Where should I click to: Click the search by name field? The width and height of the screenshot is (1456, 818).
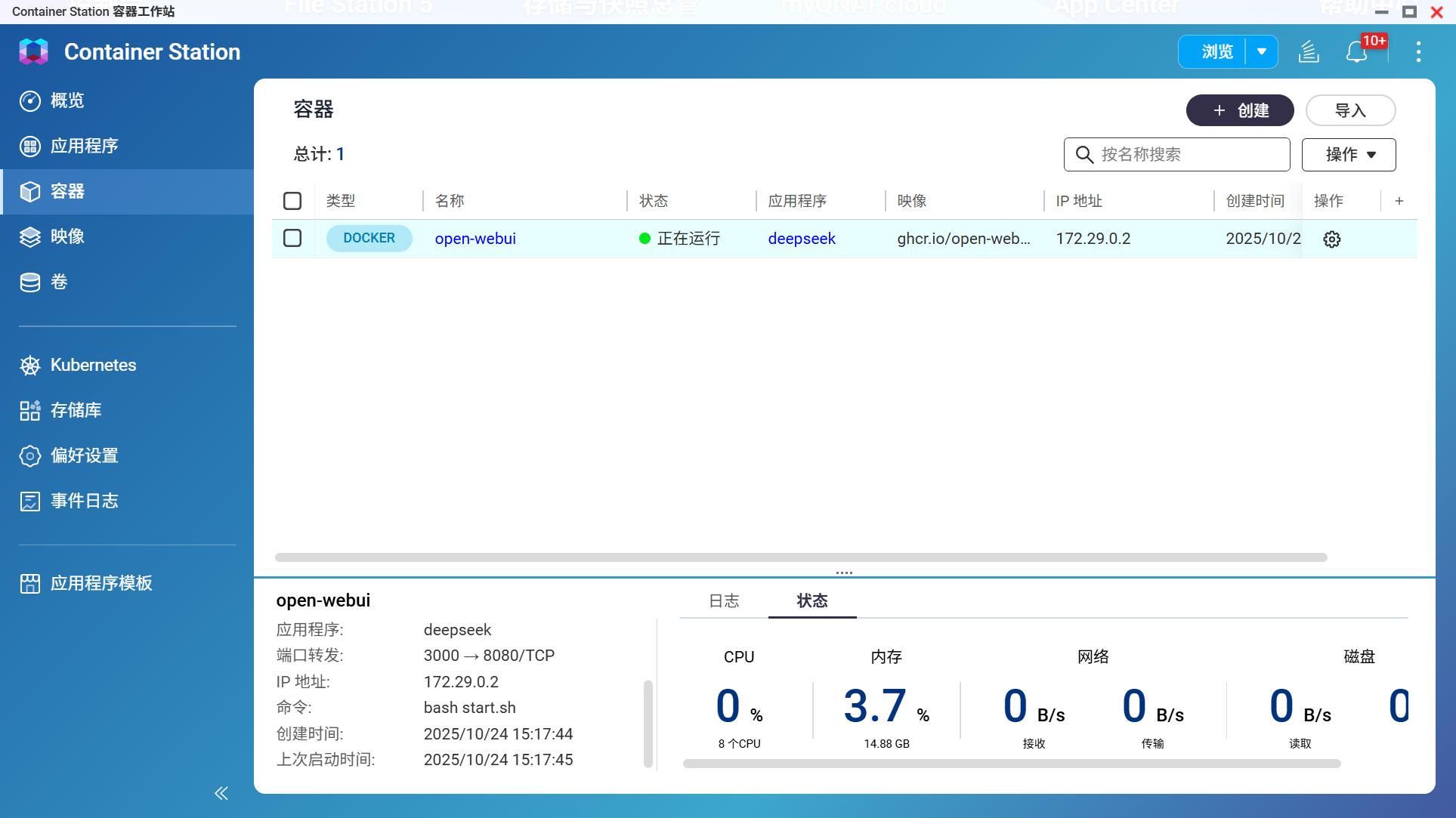(x=1186, y=155)
